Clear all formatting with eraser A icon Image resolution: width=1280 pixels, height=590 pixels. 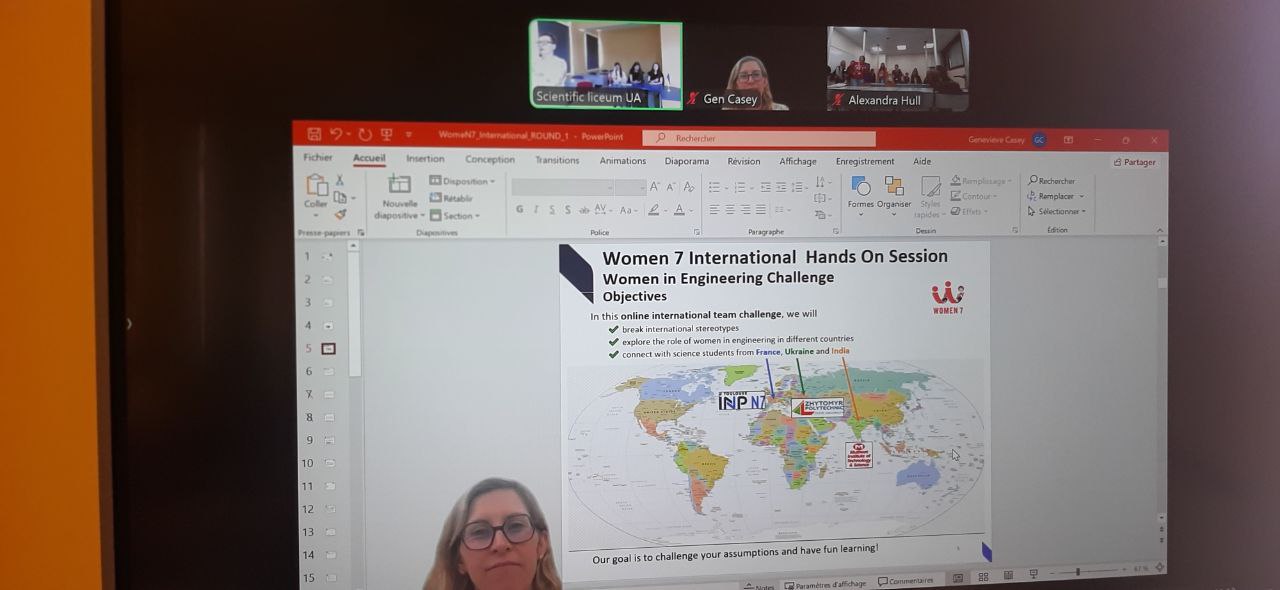(688, 187)
